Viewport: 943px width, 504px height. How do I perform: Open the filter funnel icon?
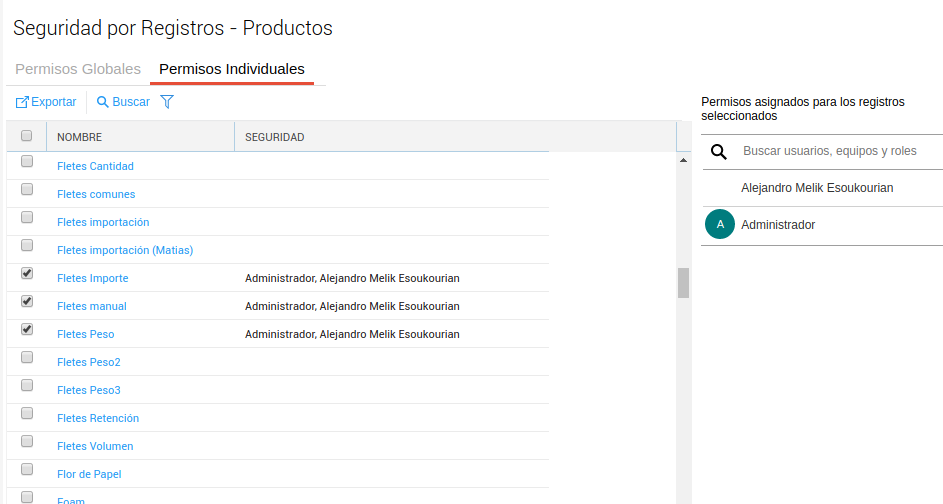tap(167, 102)
